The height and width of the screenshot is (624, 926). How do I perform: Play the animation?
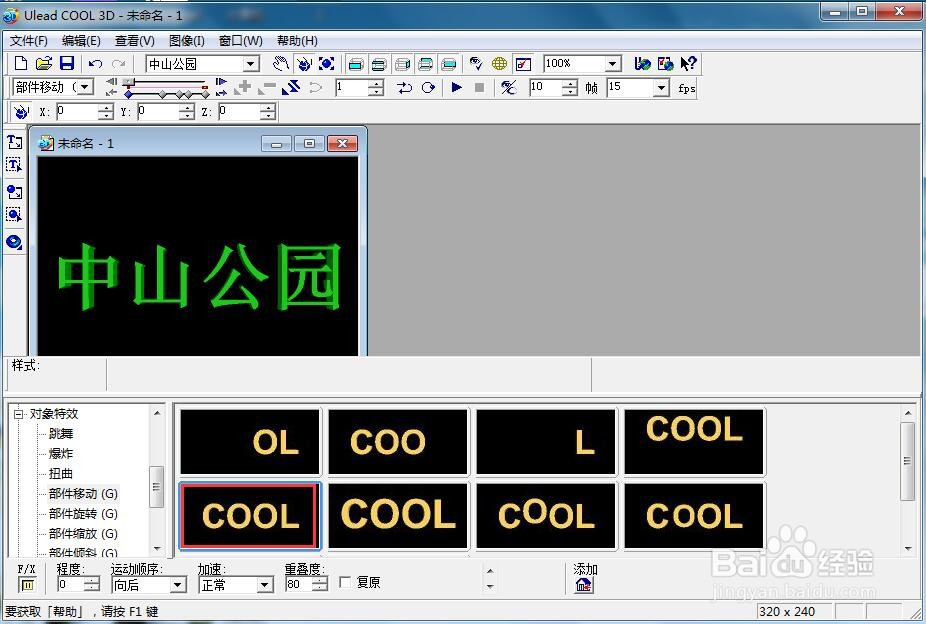point(457,87)
